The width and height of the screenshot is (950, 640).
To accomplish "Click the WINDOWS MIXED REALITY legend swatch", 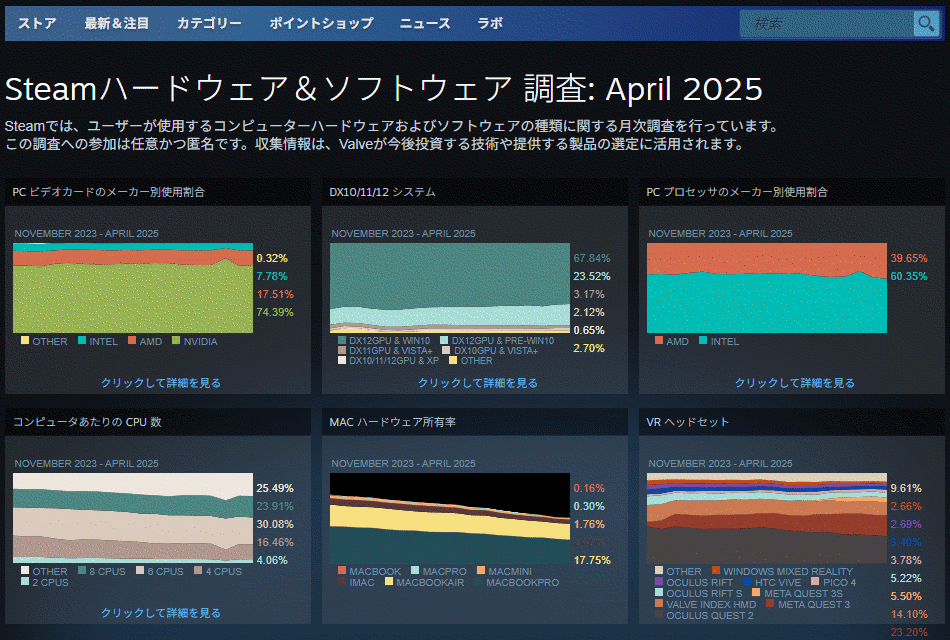I will coord(716,570).
